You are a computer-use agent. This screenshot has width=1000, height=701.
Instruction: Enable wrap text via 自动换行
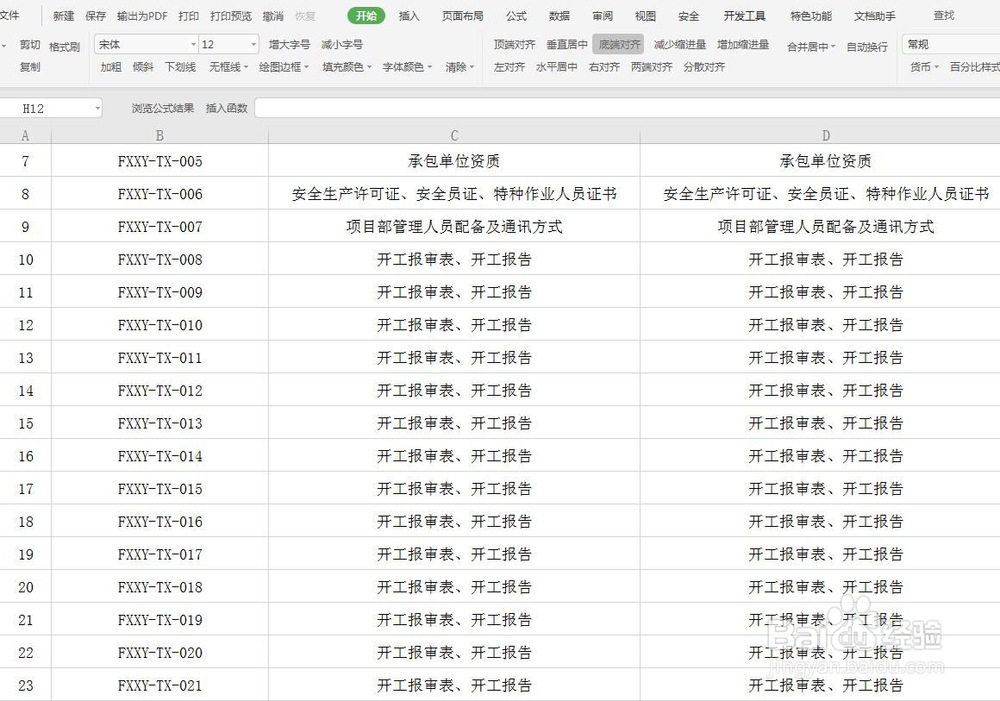866,45
